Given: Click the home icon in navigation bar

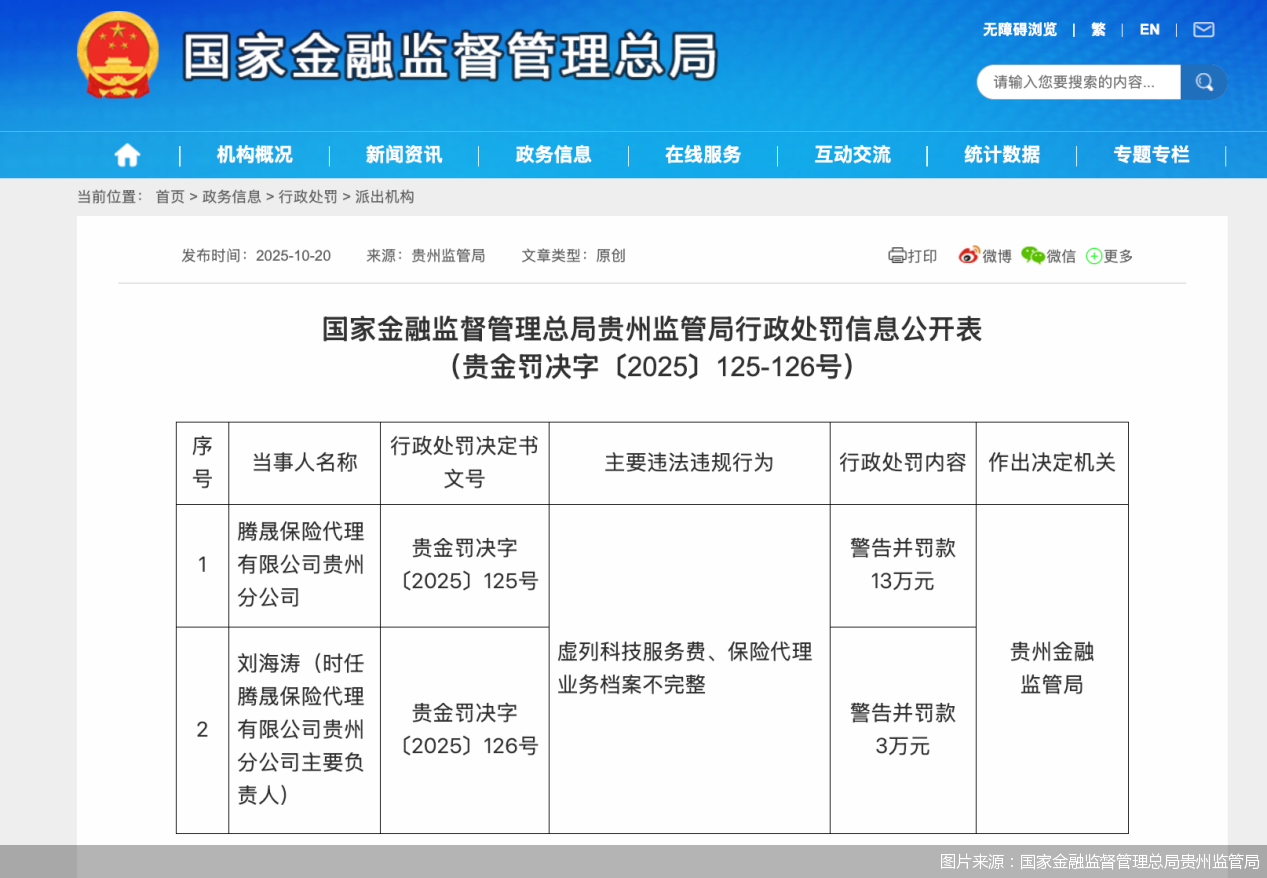Looking at the screenshot, I should pos(127,155).
